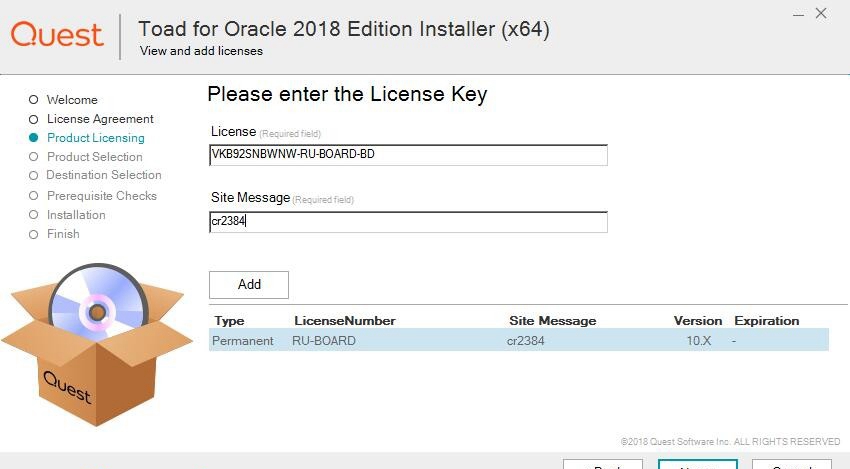Click the Quest box and disc image
Image resolution: width=850 pixels, height=469 pixels.
(98, 345)
